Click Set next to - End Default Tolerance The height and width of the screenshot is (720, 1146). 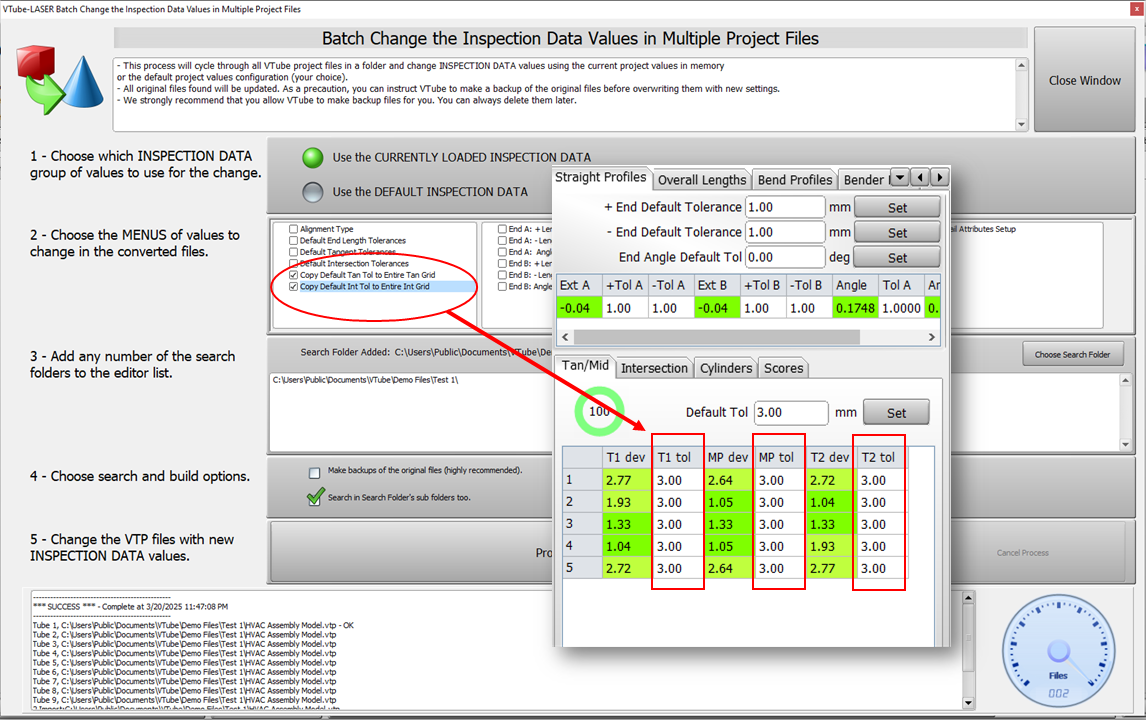click(898, 232)
